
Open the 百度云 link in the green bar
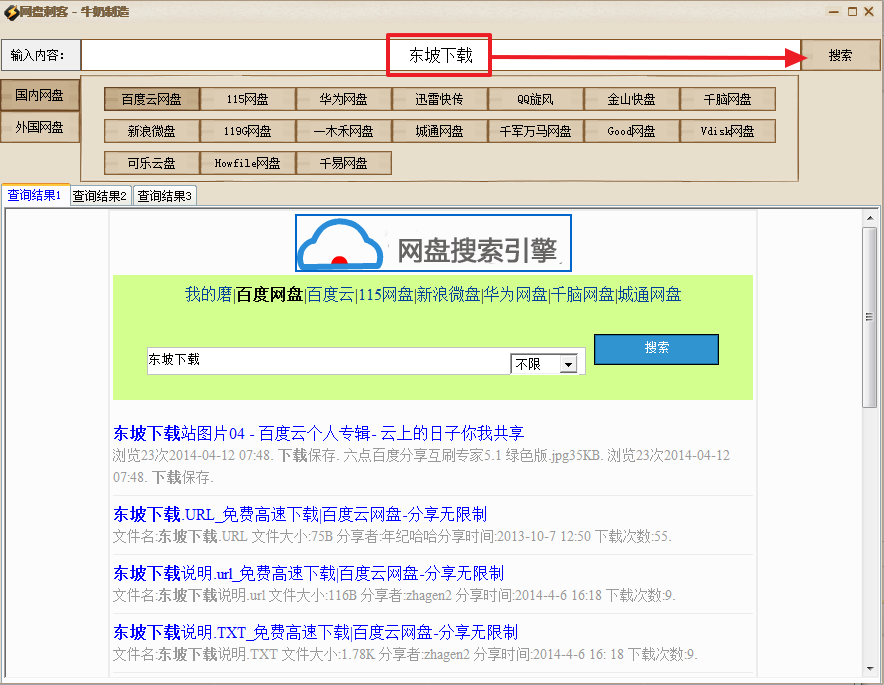coord(330,294)
